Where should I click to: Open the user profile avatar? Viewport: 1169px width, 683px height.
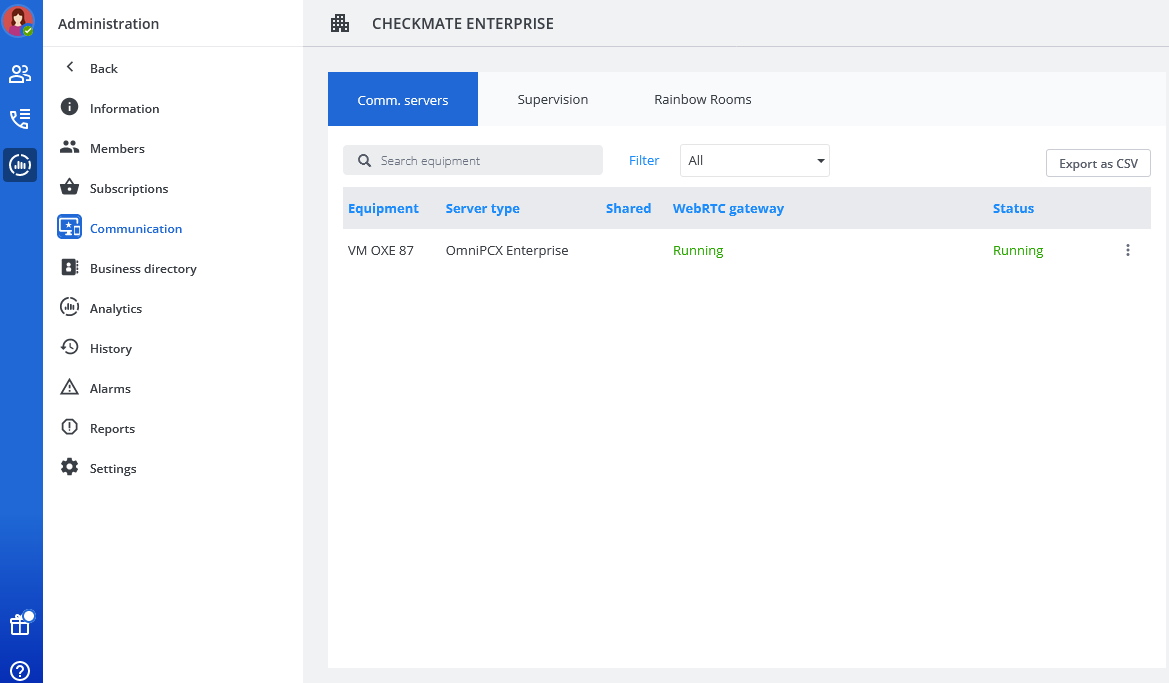20,21
